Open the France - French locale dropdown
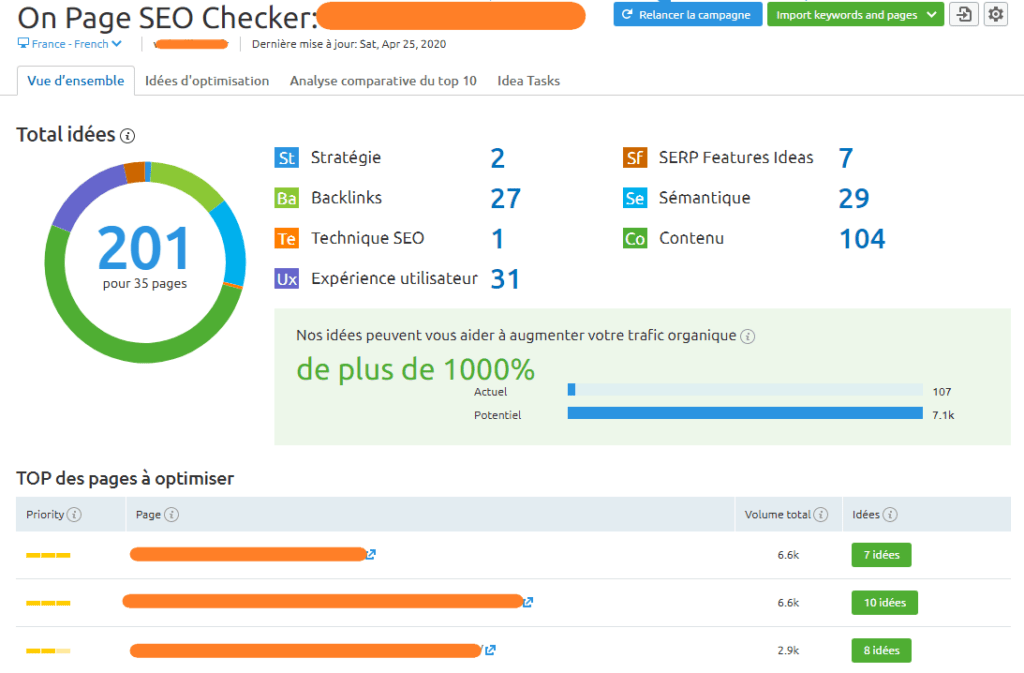The width and height of the screenshot is (1024, 673). (69, 43)
